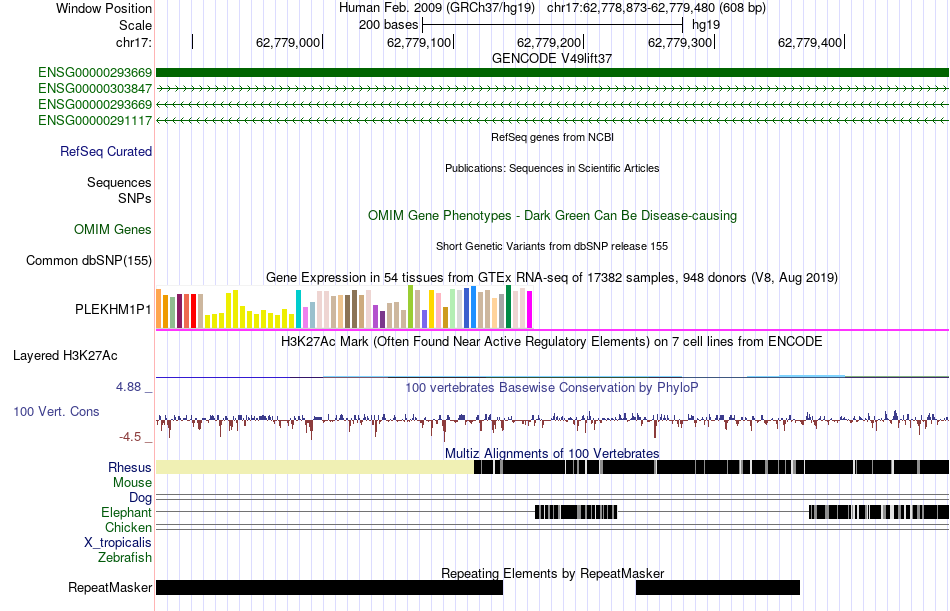Click the 62,779,100 ruler coordinate

(419, 42)
